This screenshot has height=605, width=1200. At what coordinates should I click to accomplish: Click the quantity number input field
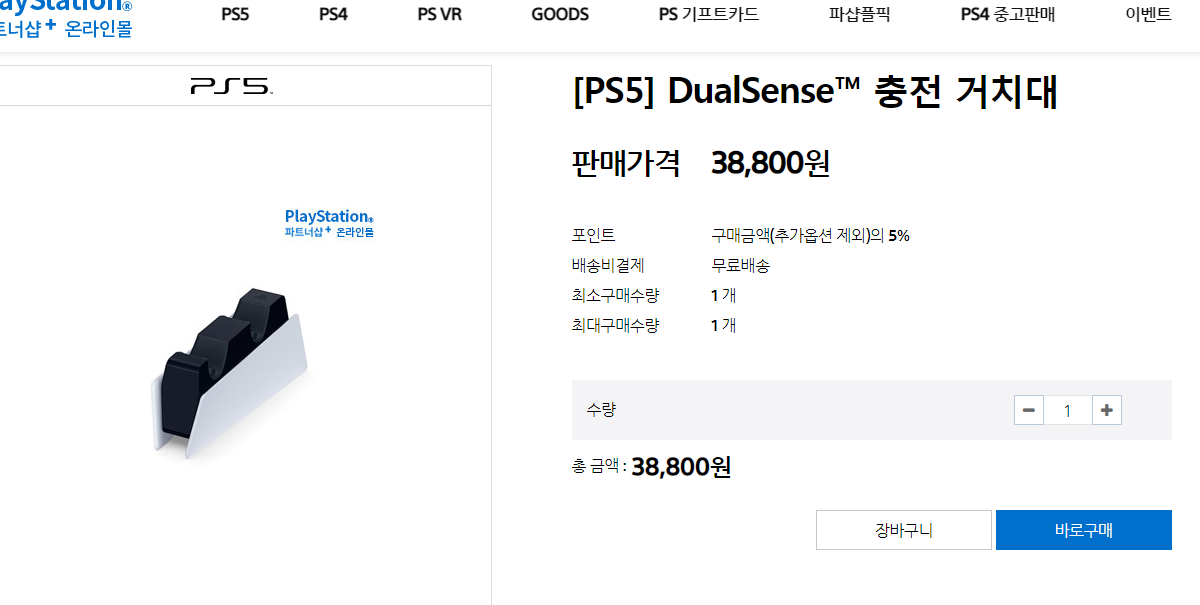1068,410
